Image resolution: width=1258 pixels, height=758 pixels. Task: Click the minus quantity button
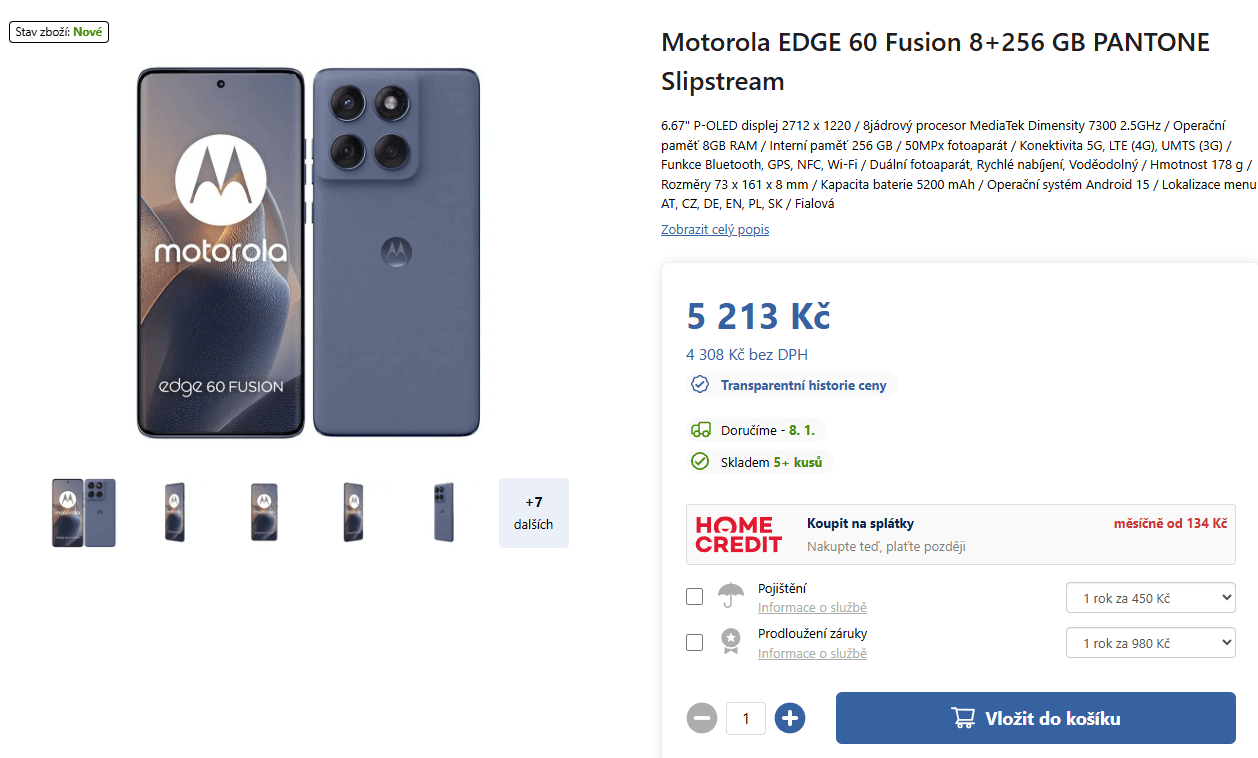pos(702,718)
